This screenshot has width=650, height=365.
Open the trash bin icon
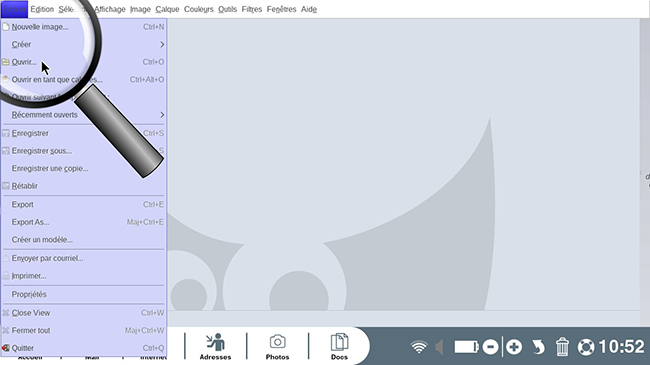(x=562, y=347)
